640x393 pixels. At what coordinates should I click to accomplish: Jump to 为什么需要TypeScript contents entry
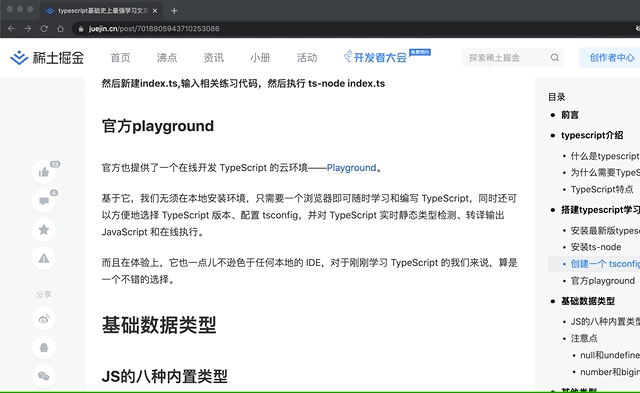click(605, 173)
